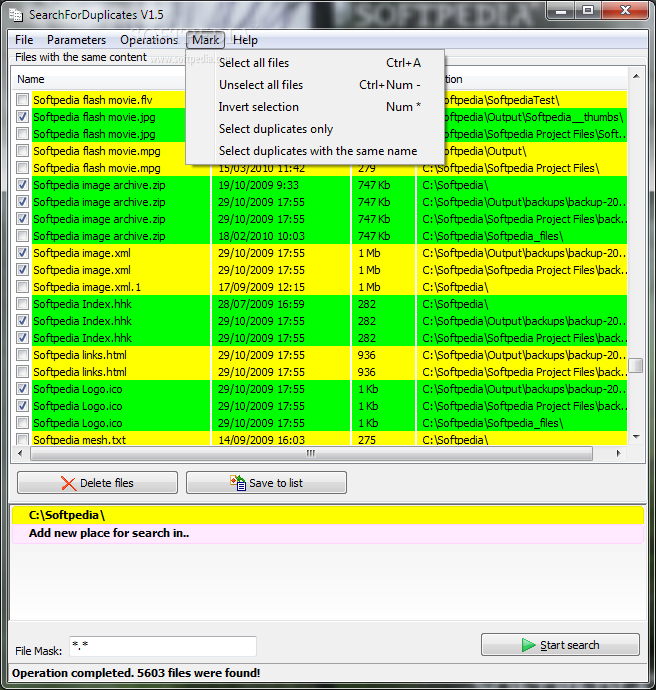Click the red X Delete files icon
Screen dimensions: 656x690
click(68, 483)
